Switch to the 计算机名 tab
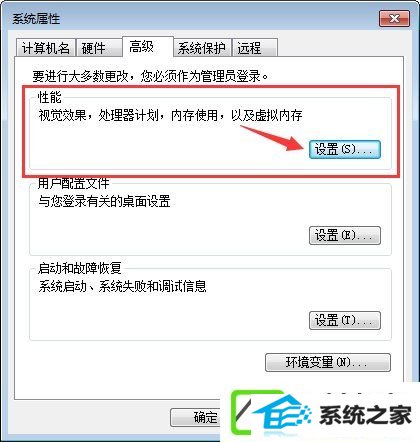The height and width of the screenshot is (442, 420). tap(46, 48)
